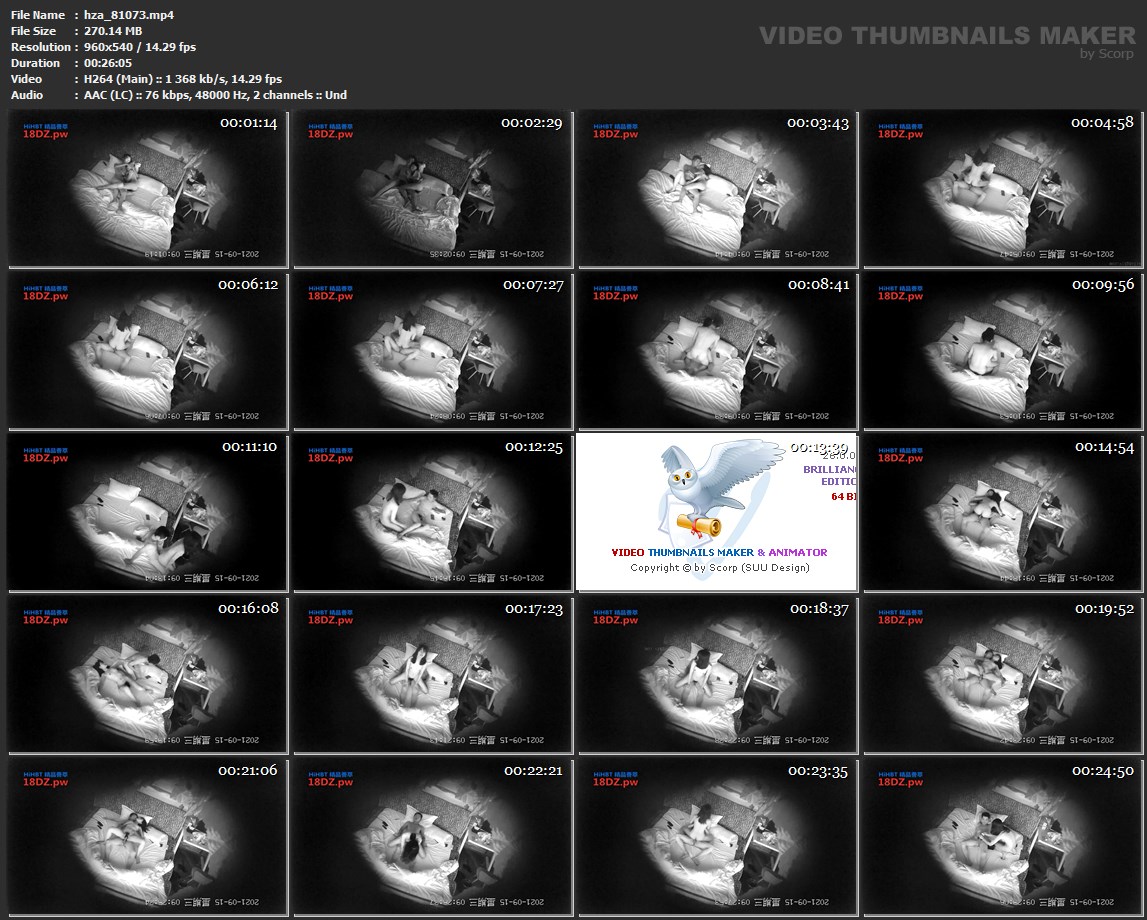Select the last thumbnail at 00:24:50
The width and height of the screenshot is (1147, 920).
click(1002, 838)
